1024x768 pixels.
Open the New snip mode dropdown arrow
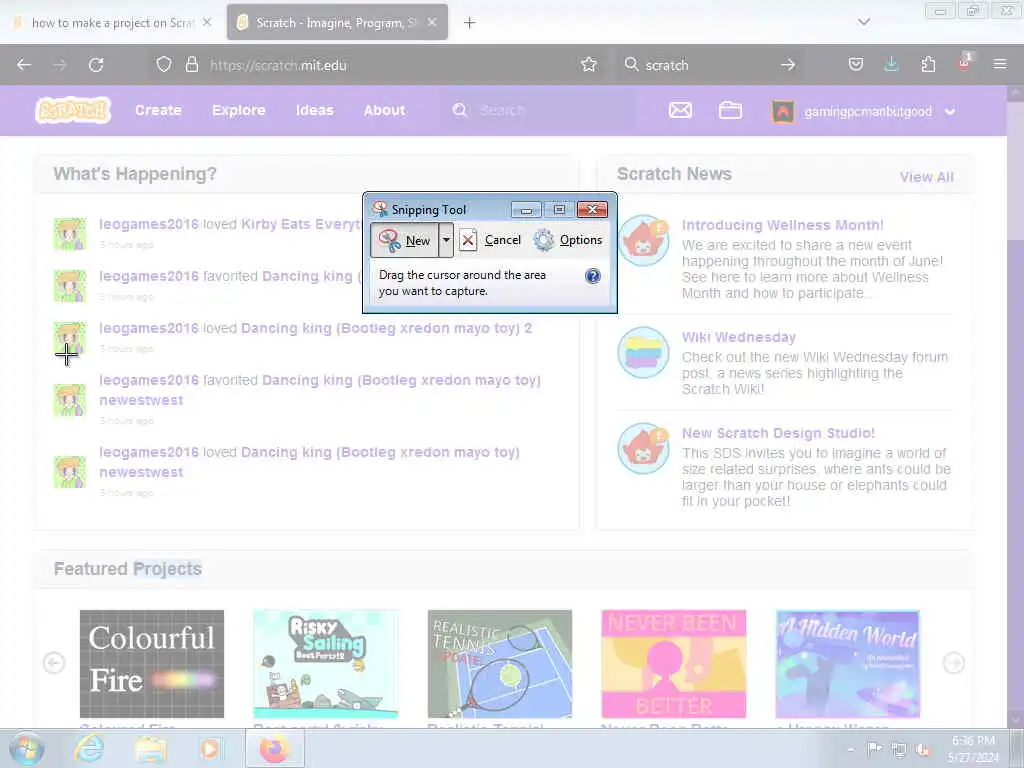[x=446, y=240]
